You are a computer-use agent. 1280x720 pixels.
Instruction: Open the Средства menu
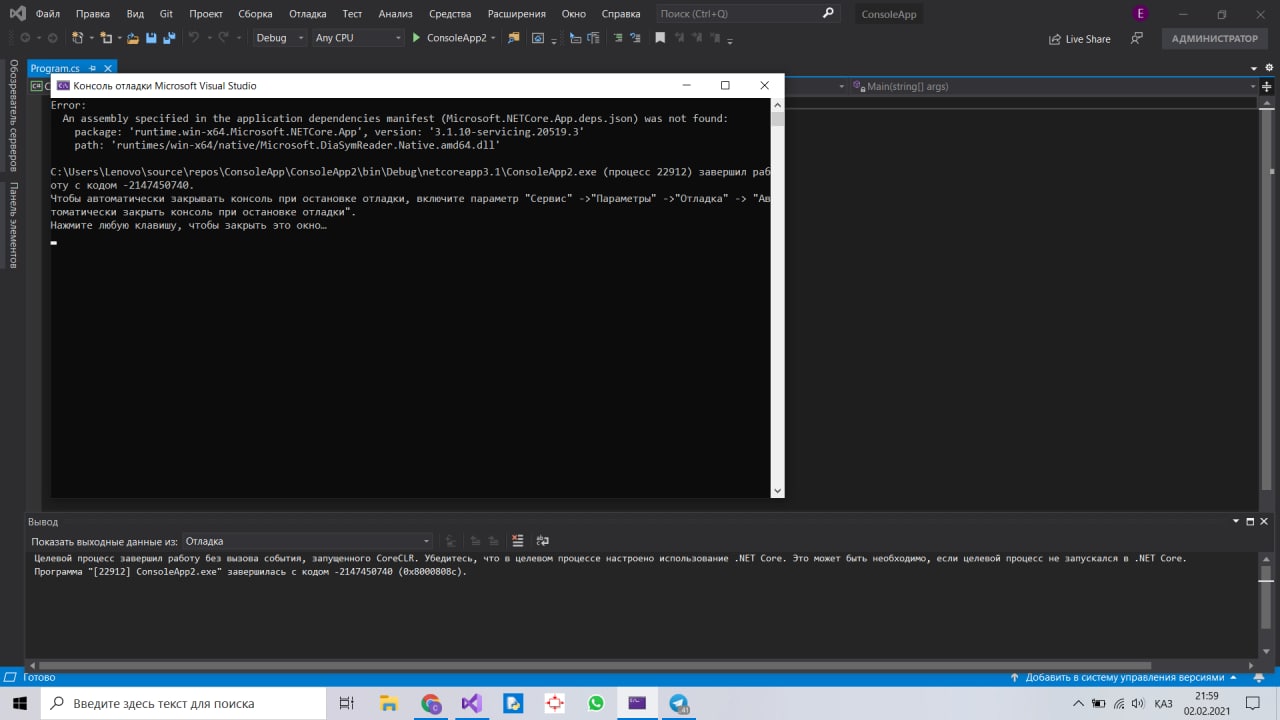(450, 14)
